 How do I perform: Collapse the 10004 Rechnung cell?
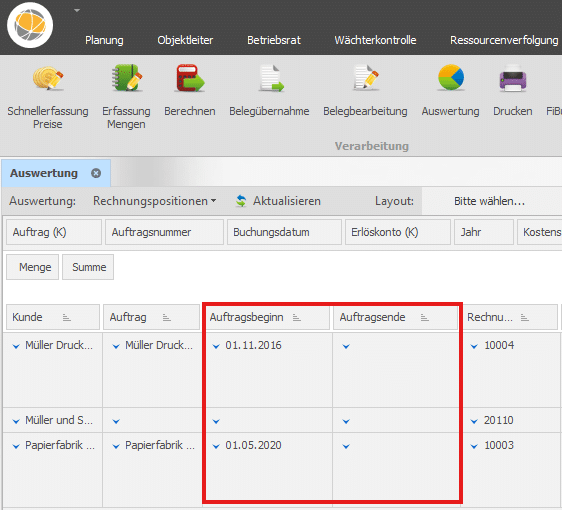point(474,347)
